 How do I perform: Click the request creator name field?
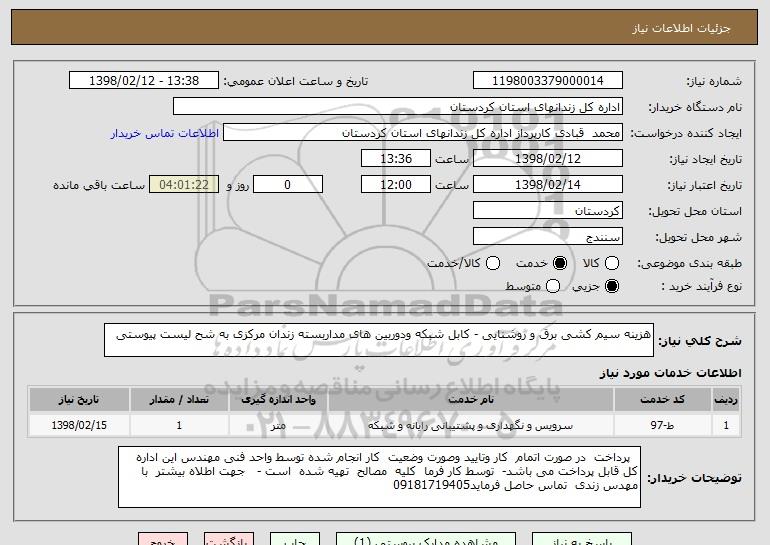point(423,133)
